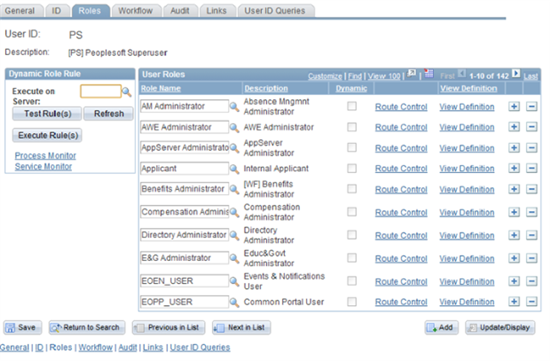550x361 pixels.
Task: Show next rows in User Roles grid
Action: tap(516, 73)
